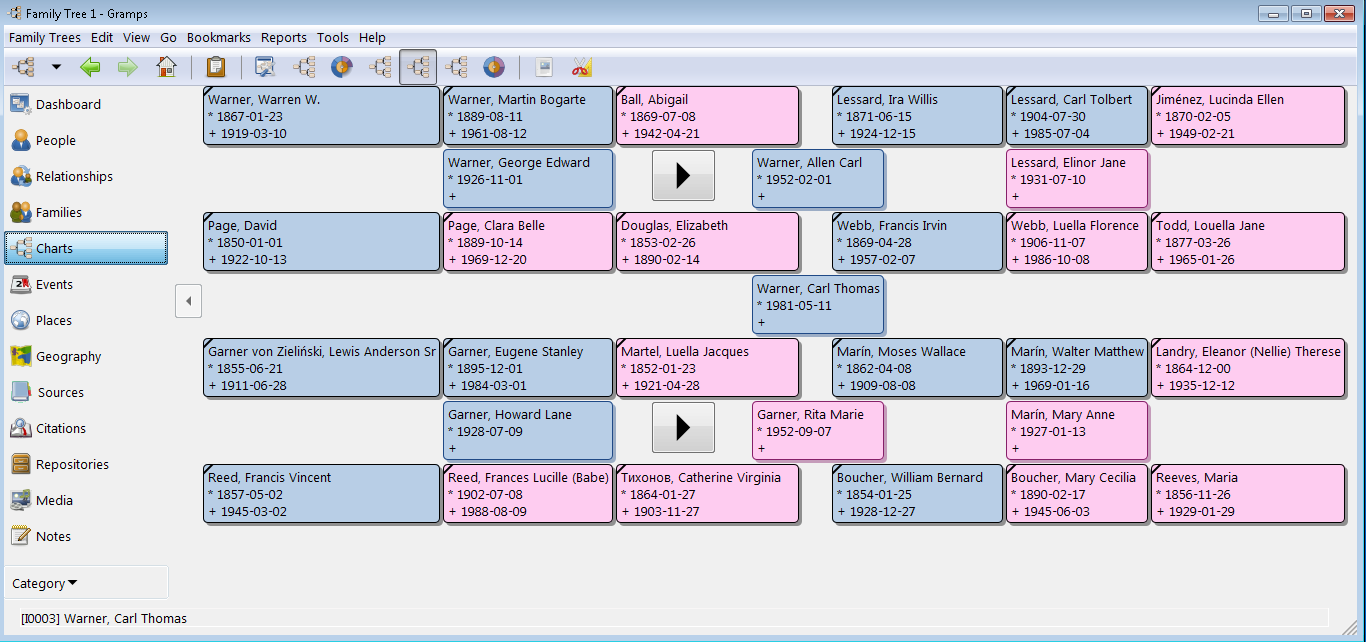The image size is (1366, 642).
Task: Open the configure view toolbar icon
Action: click(x=265, y=67)
